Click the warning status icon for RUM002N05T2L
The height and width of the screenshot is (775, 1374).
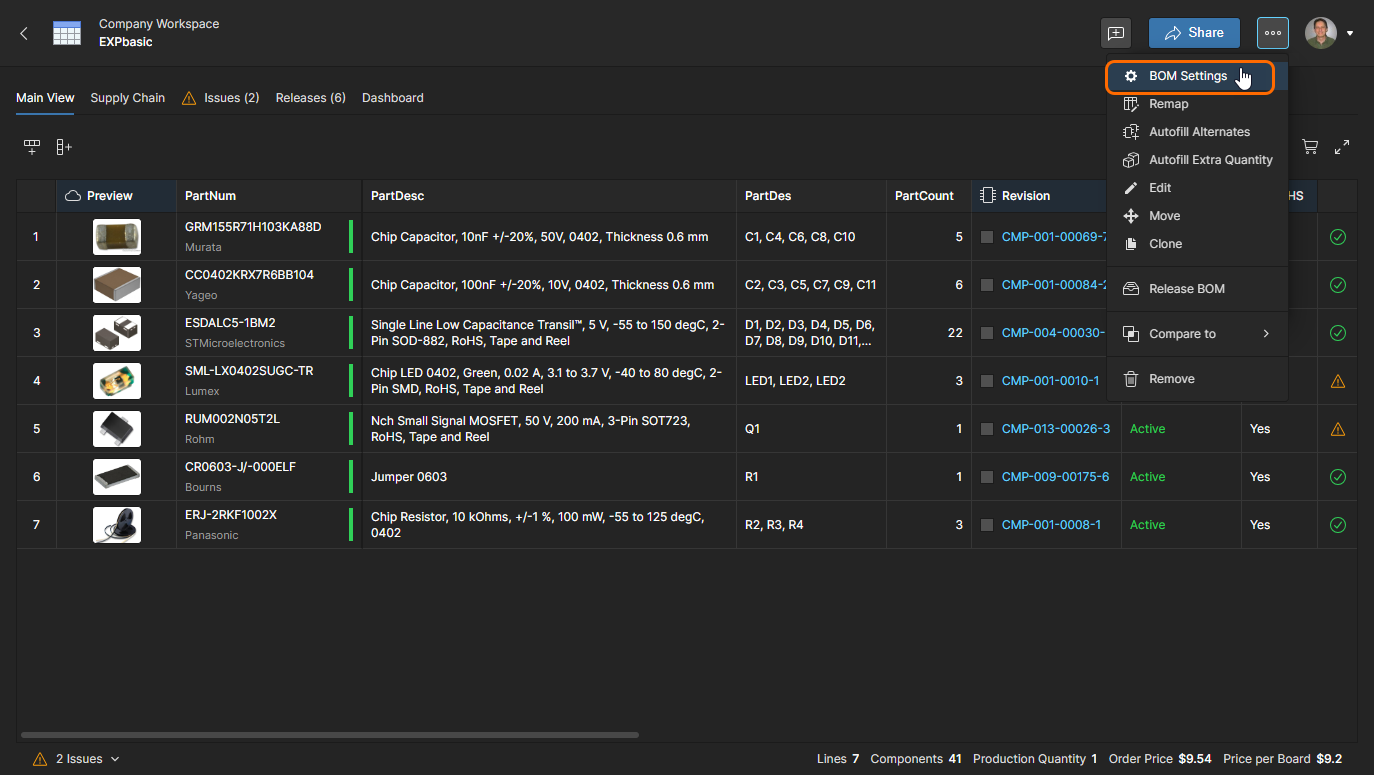click(1337, 429)
